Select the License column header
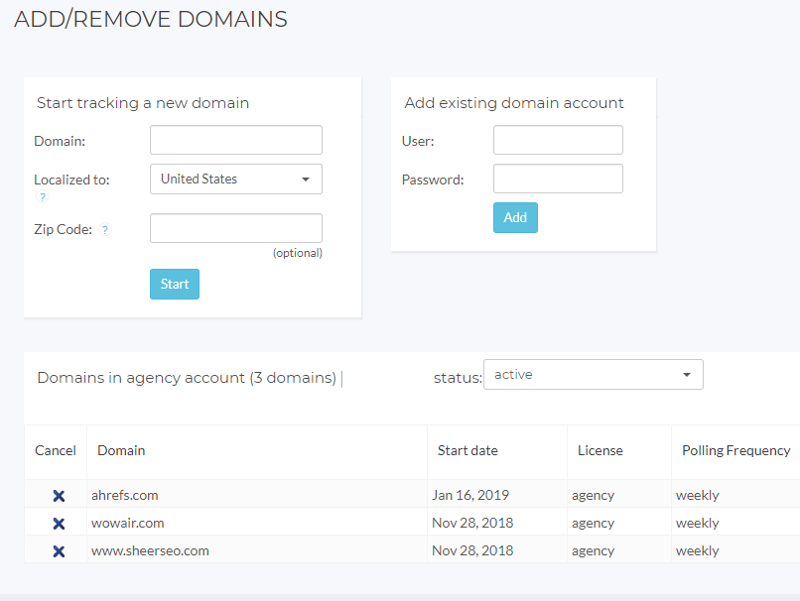The image size is (800, 601). click(600, 451)
